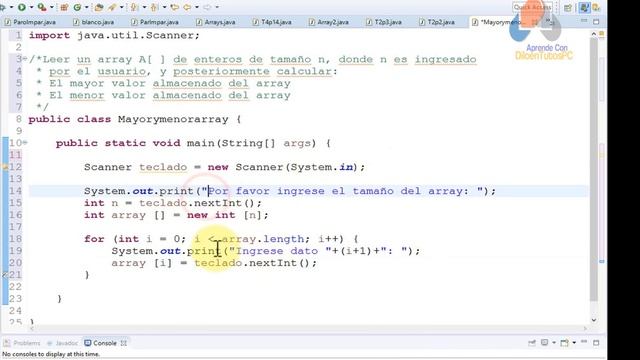Screen dimensions: 640x360
Task: Click the yellow warning square in overview ruler
Action: coord(602,35)
